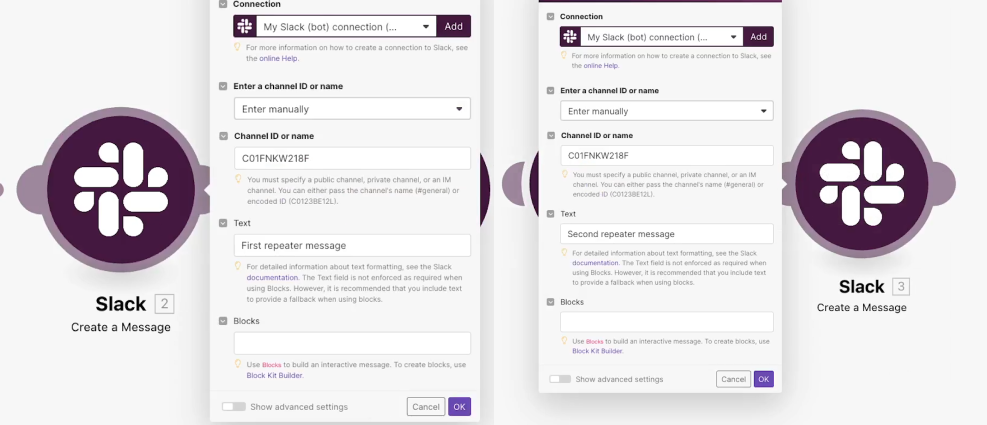Open Slack documentation link in left panel

(273, 277)
